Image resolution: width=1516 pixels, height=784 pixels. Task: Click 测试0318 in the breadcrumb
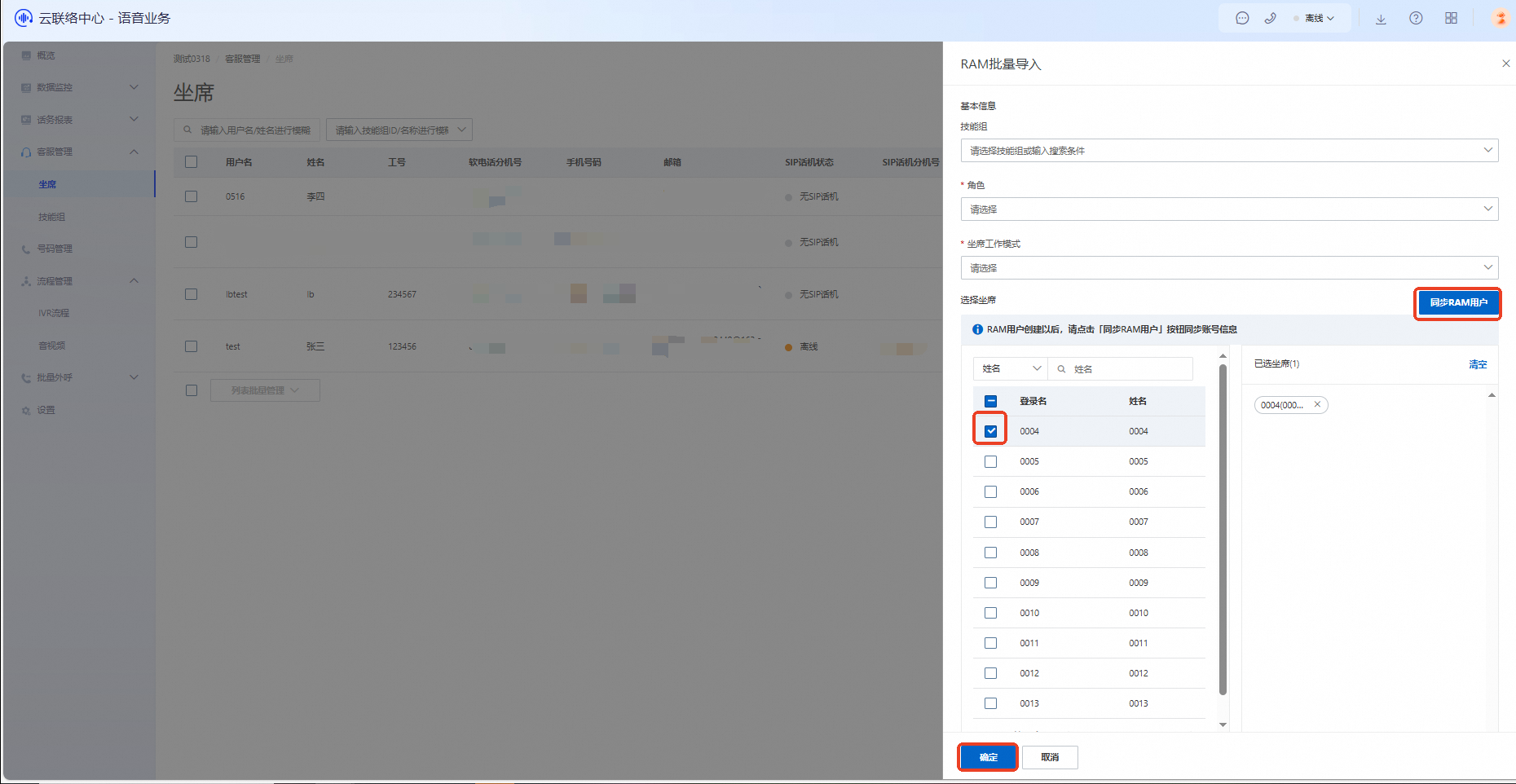pos(192,59)
